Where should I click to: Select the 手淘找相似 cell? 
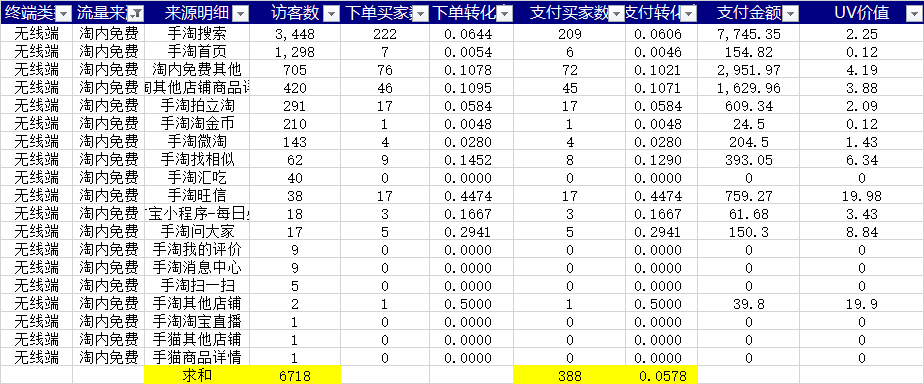(197, 160)
